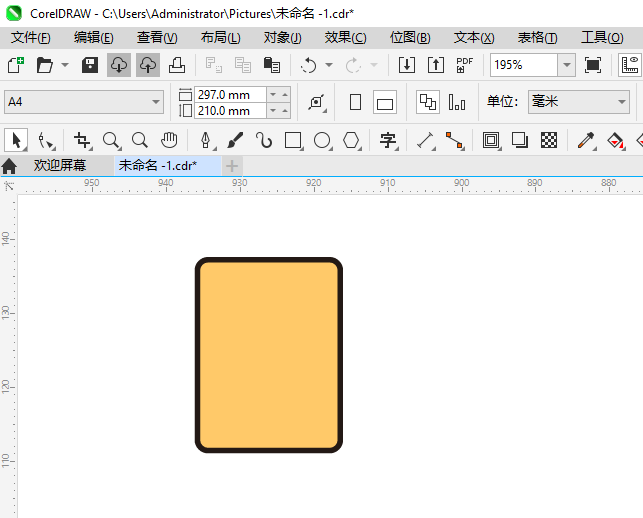Toggle the full-screen preview button
The height and width of the screenshot is (518, 643).
pyautogui.click(x=593, y=65)
